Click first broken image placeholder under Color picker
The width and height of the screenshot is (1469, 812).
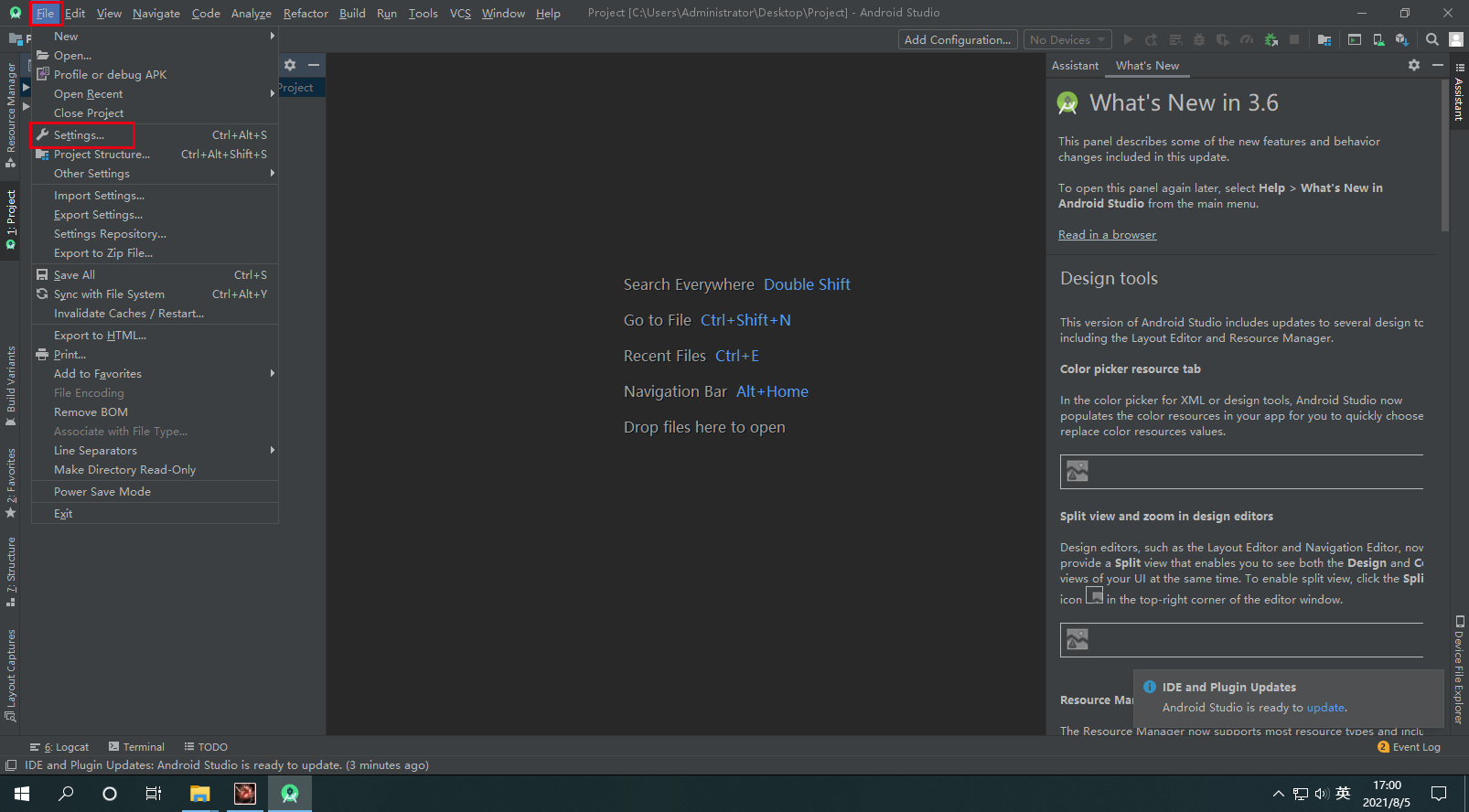click(x=1078, y=471)
